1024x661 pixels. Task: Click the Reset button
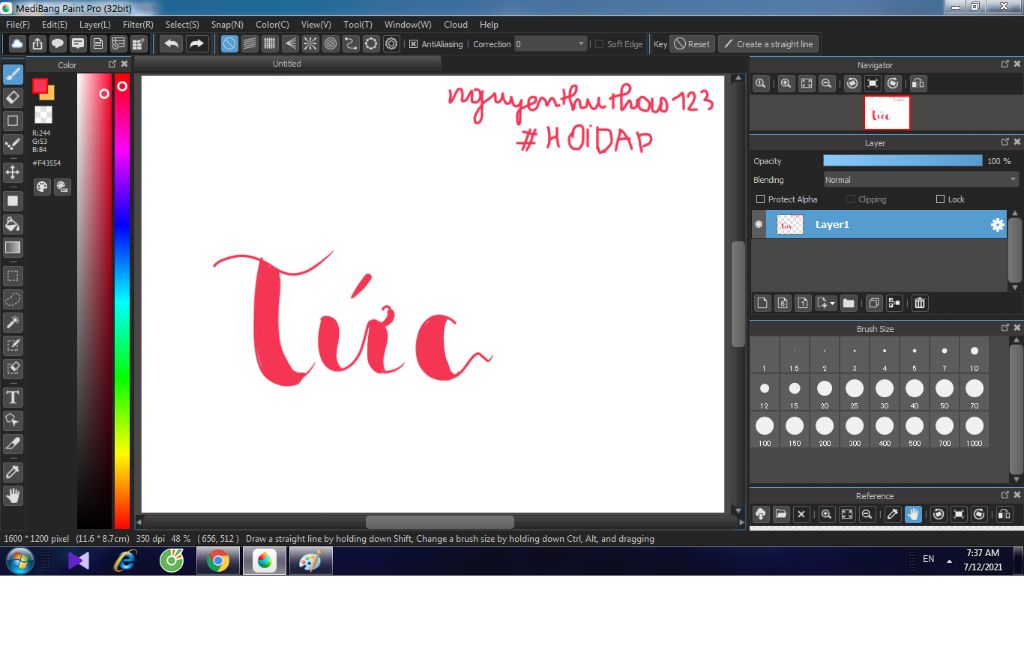(692, 44)
